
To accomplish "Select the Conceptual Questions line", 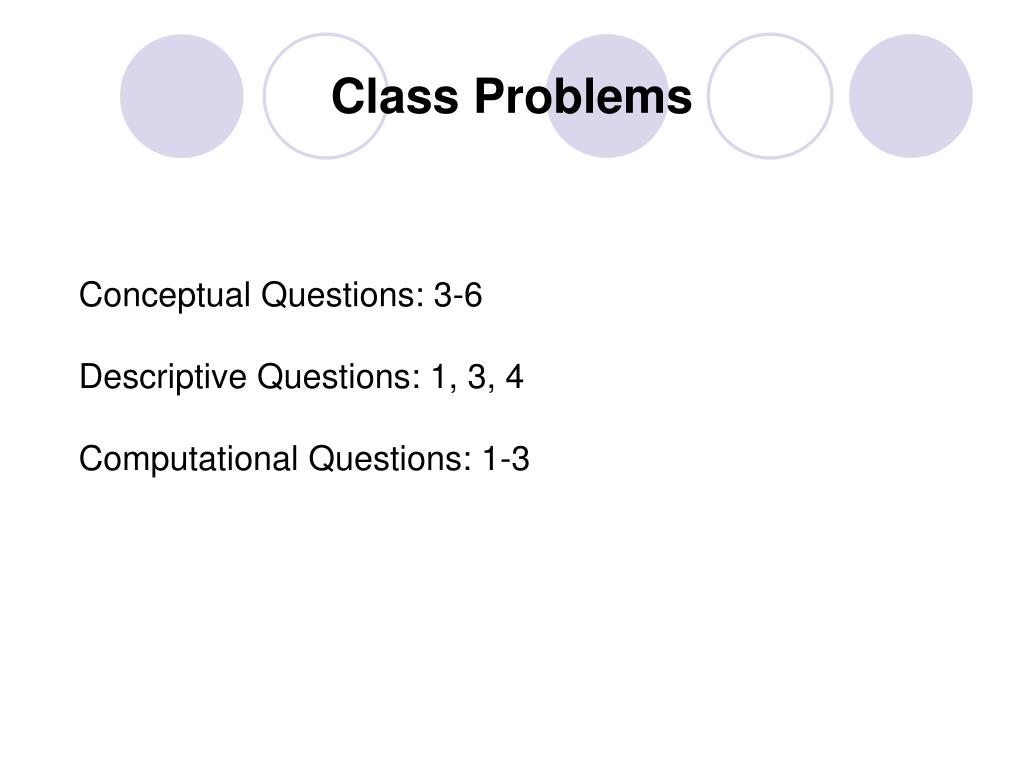I will (x=280, y=295).
